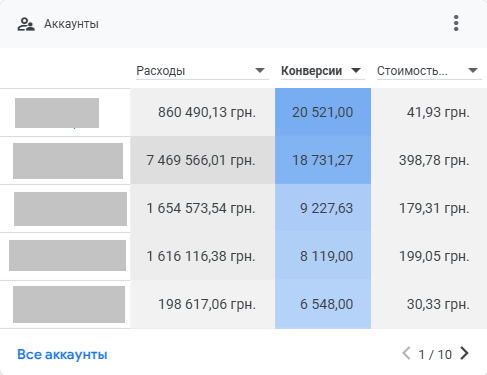The width and height of the screenshot is (487, 375).
Task: Go to previous page of accounts
Action: click(406, 353)
